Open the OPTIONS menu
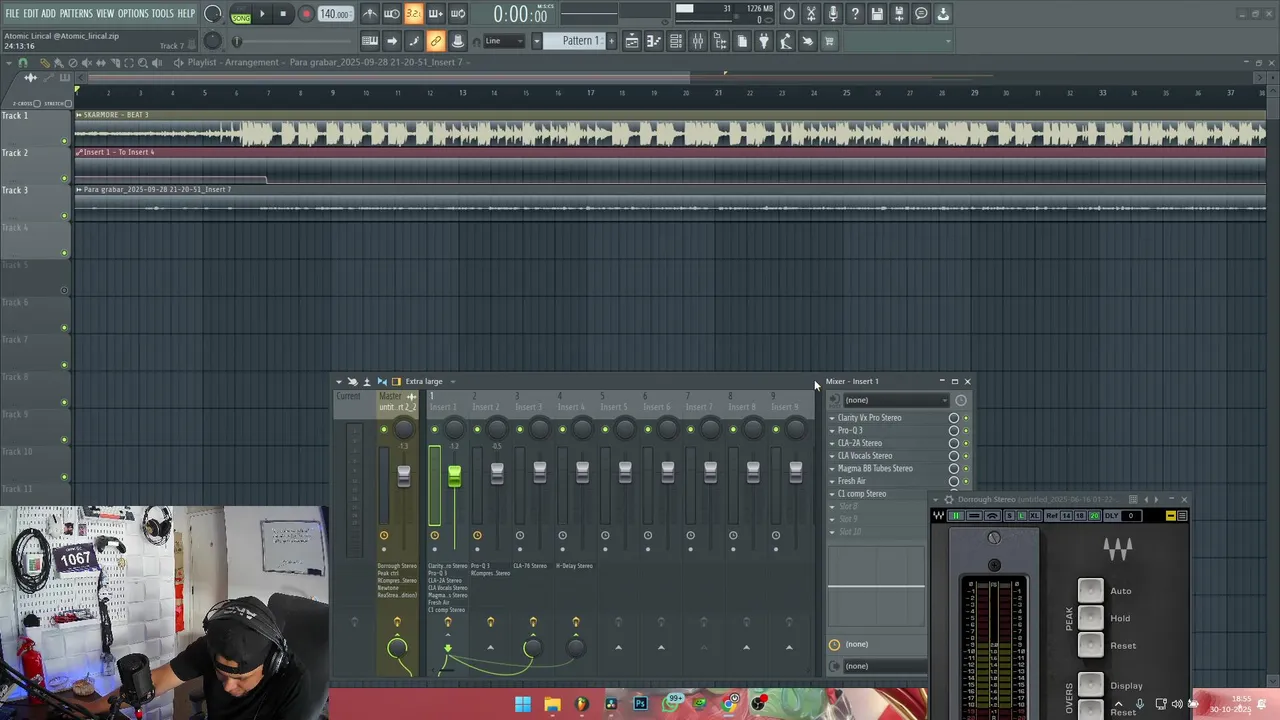The image size is (1280, 720). pyautogui.click(x=133, y=13)
